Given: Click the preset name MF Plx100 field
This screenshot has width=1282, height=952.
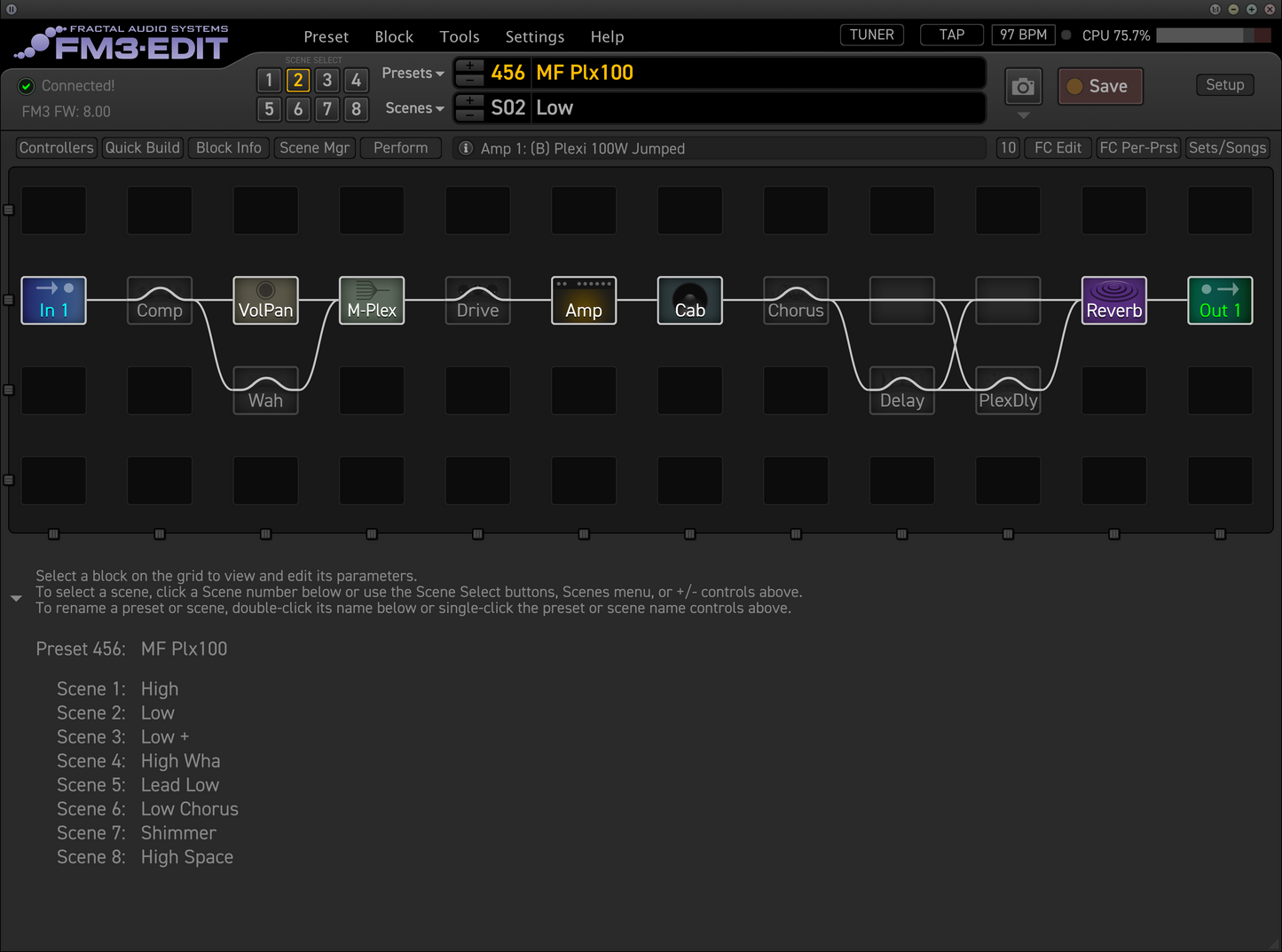Looking at the screenshot, I should tap(759, 73).
